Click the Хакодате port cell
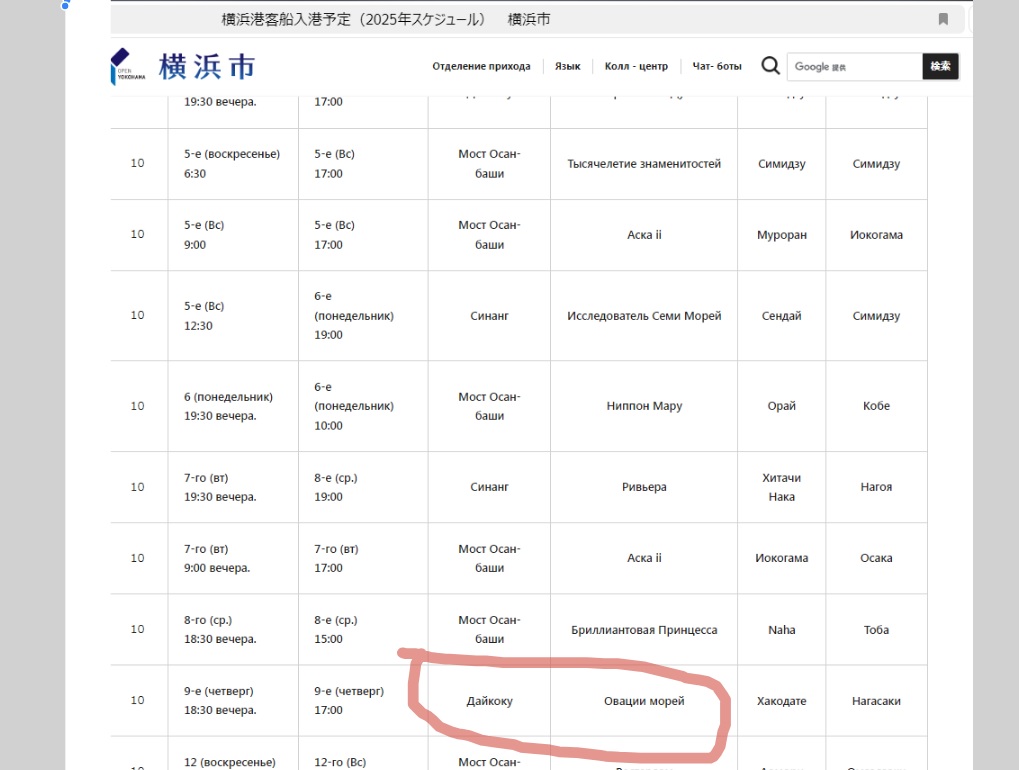This screenshot has height=770, width=1019. [x=782, y=701]
